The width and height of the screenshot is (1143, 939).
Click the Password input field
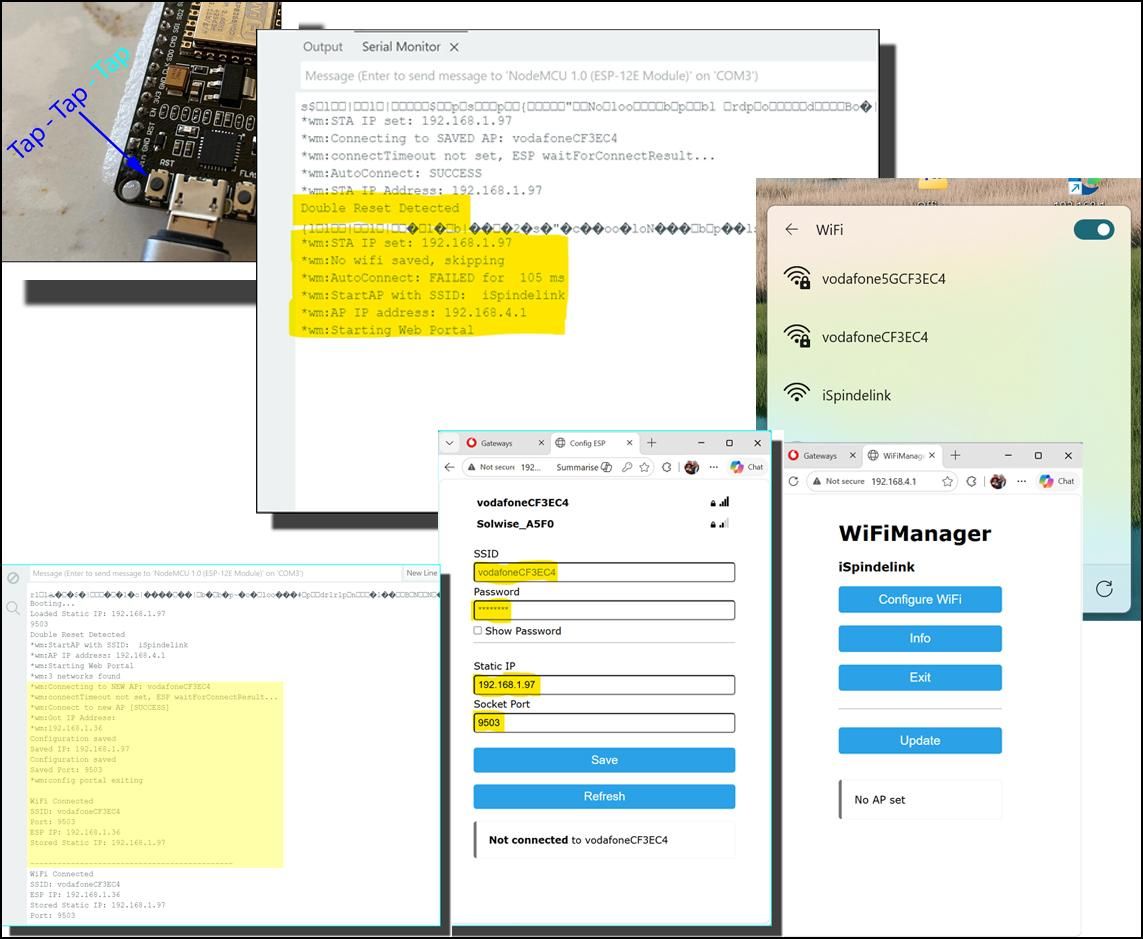tap(604, 610)
